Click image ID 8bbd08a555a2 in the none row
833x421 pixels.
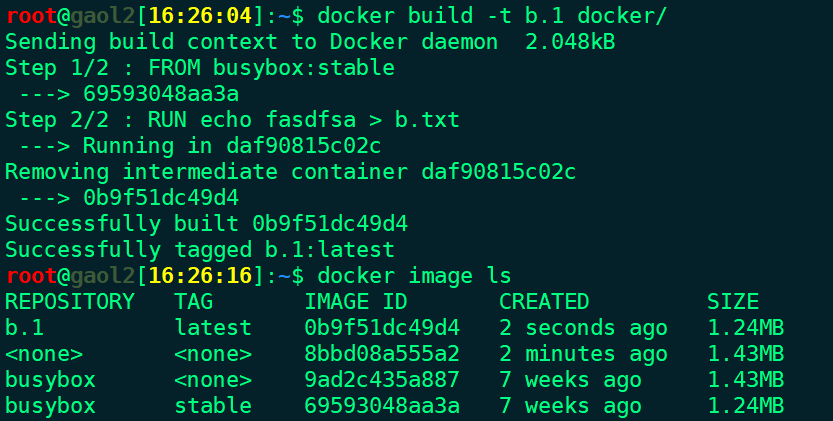(x=382, y=354)
